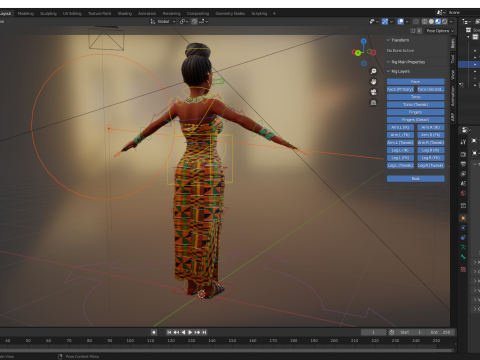Select wireframe viewport shading

point(425,22)
